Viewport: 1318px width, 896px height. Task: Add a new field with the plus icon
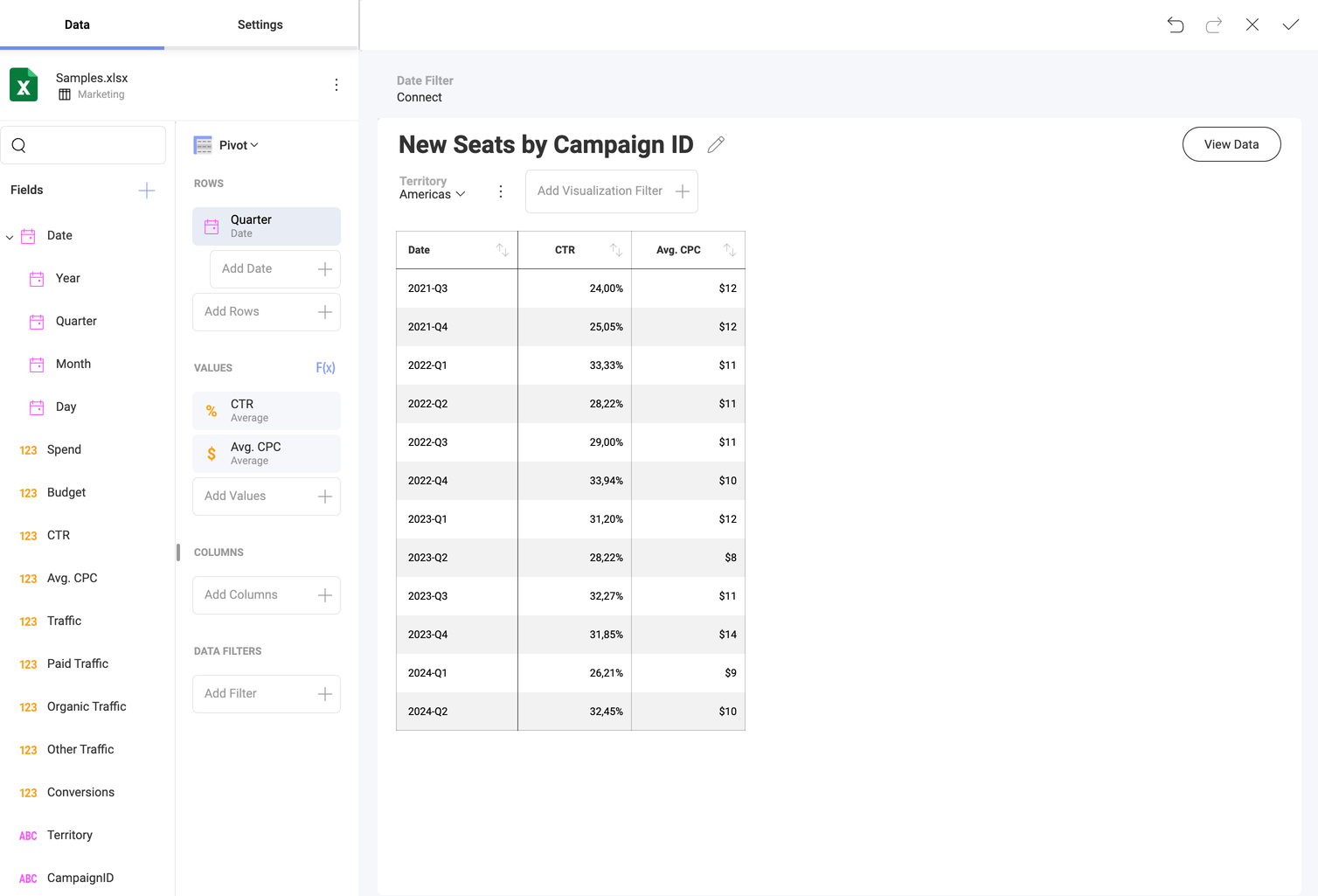coord(147,191)
